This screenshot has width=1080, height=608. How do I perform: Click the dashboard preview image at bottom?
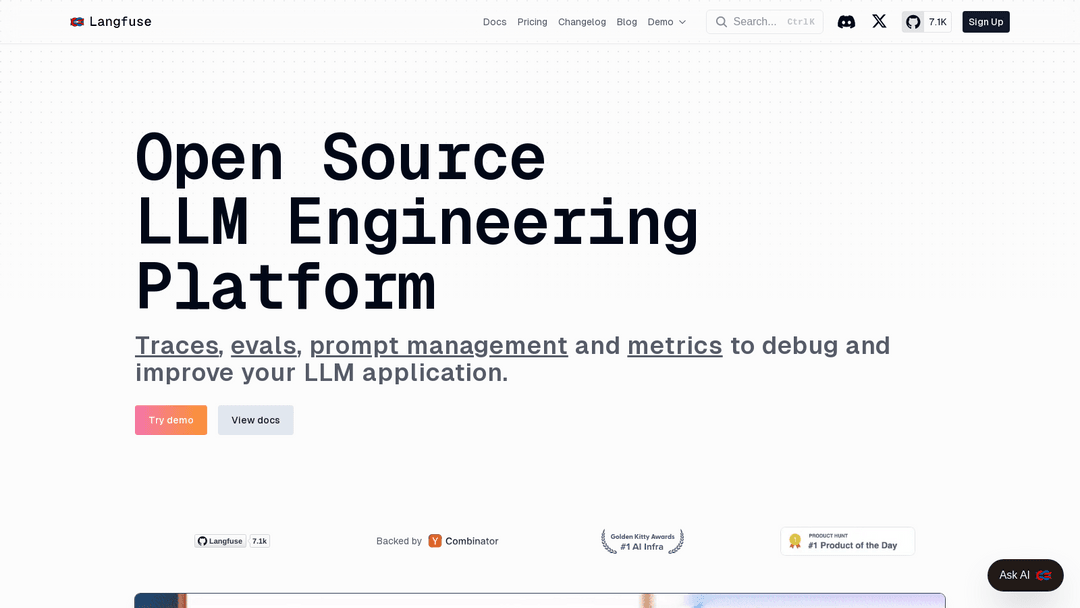pos(540,600)
